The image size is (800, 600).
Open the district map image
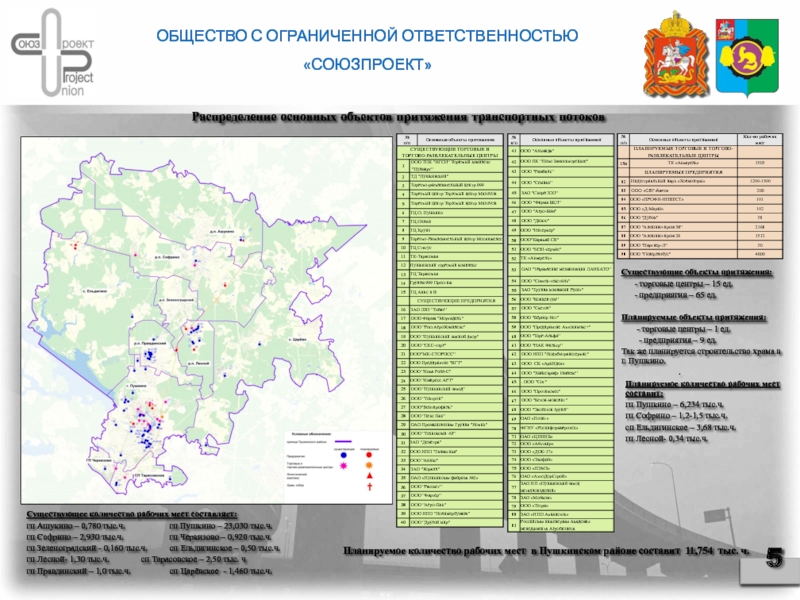(x=207, y=320)
